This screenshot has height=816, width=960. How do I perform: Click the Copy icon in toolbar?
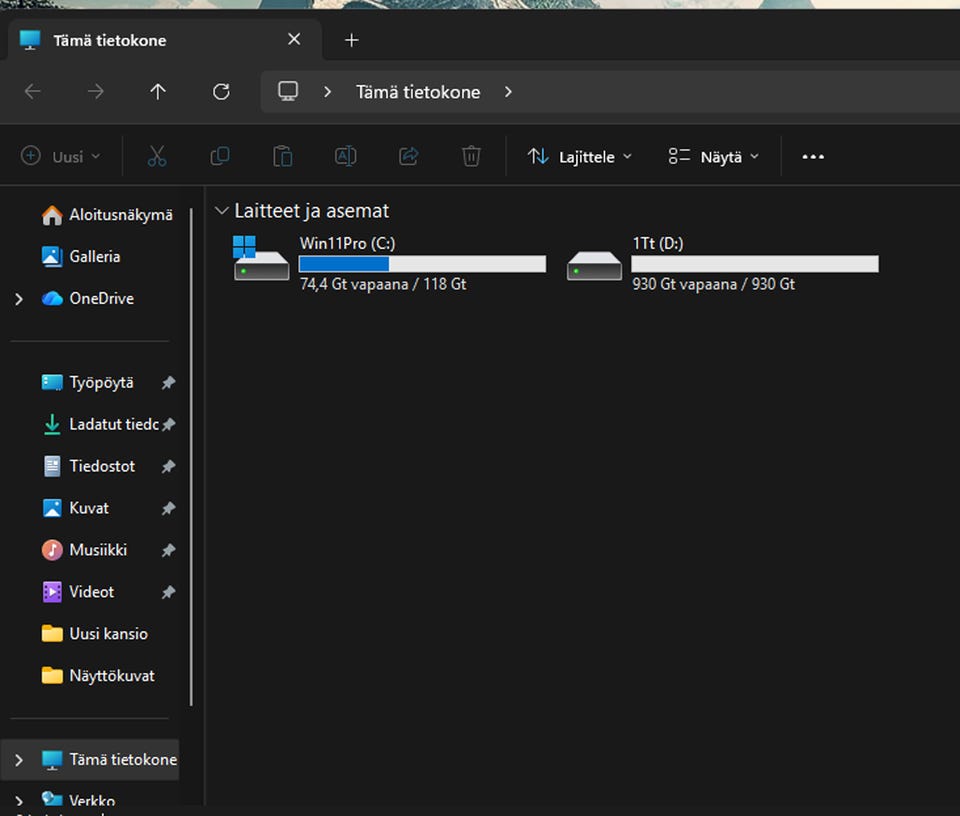tap(220, 156)
